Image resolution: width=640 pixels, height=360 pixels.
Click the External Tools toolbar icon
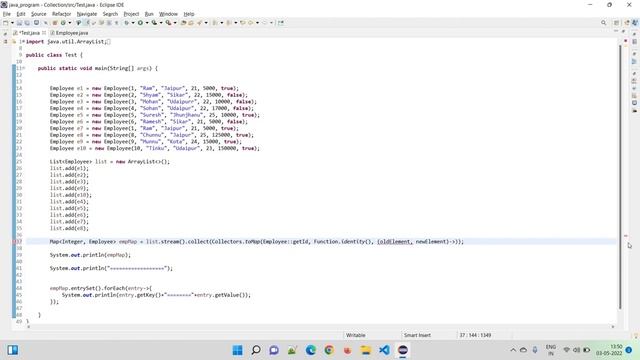click(168, 23)
